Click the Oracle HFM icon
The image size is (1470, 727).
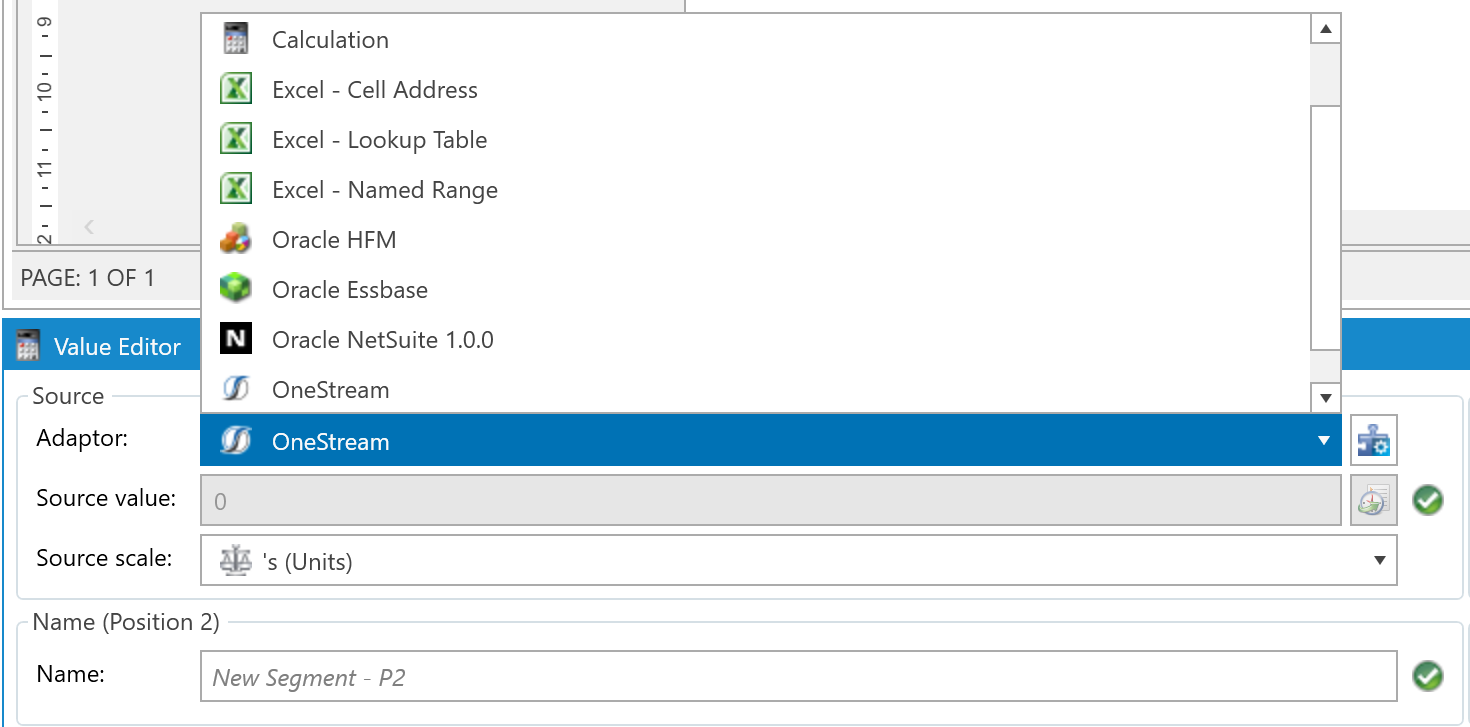click(x=235, y=240)
